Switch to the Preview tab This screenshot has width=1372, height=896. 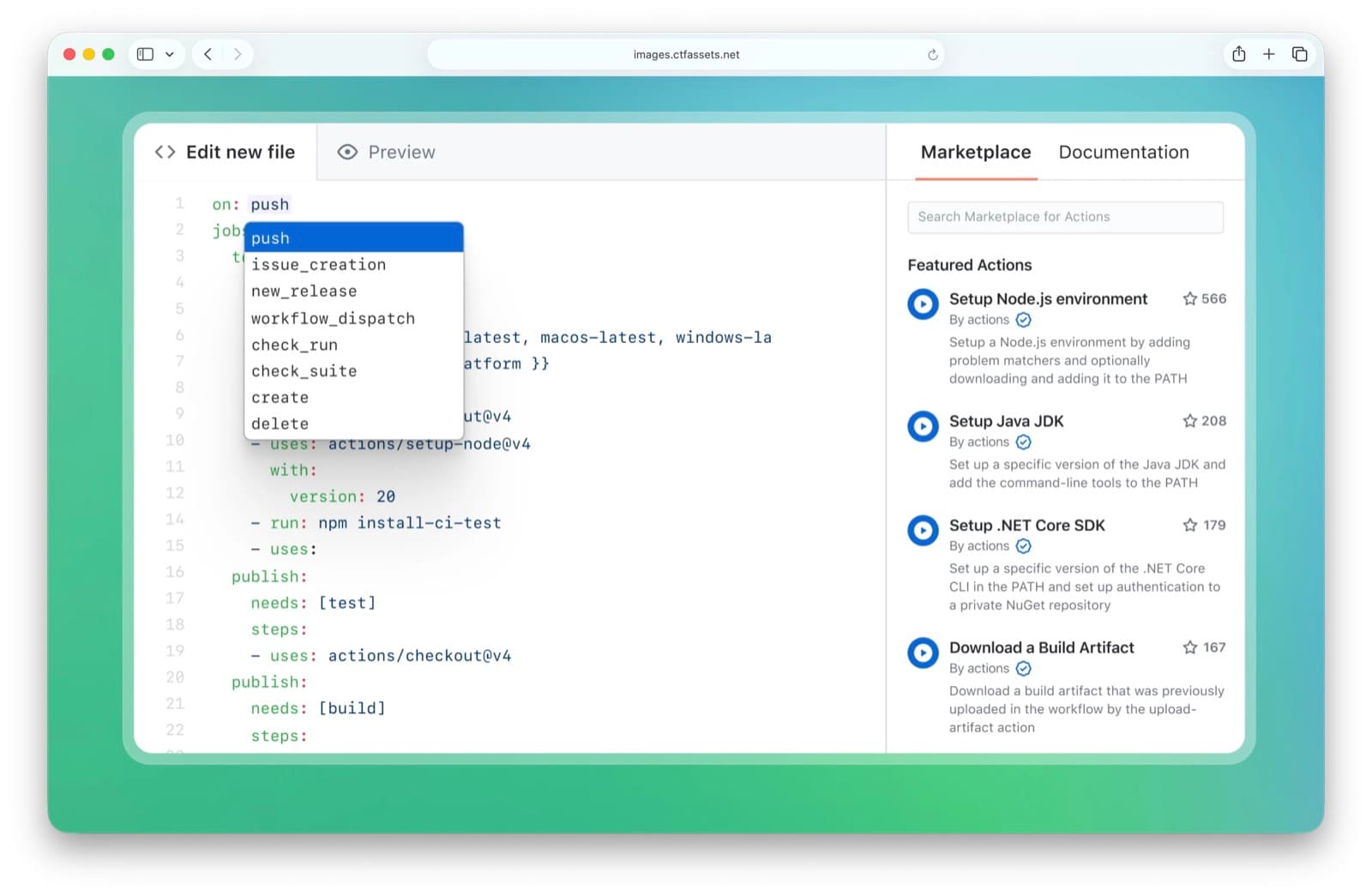click(x=386, y=152)
